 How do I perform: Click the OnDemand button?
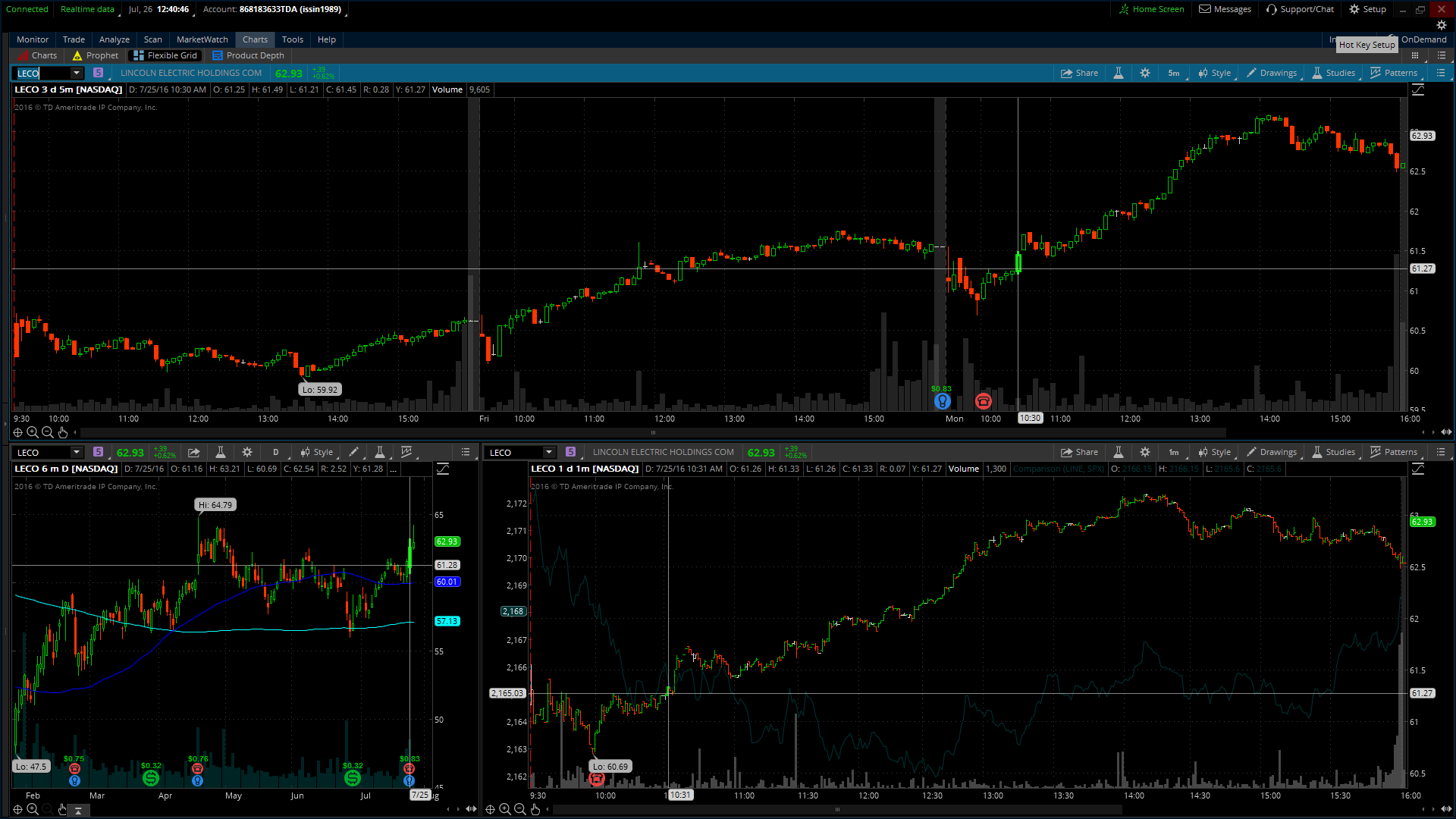coord(1423,39)
